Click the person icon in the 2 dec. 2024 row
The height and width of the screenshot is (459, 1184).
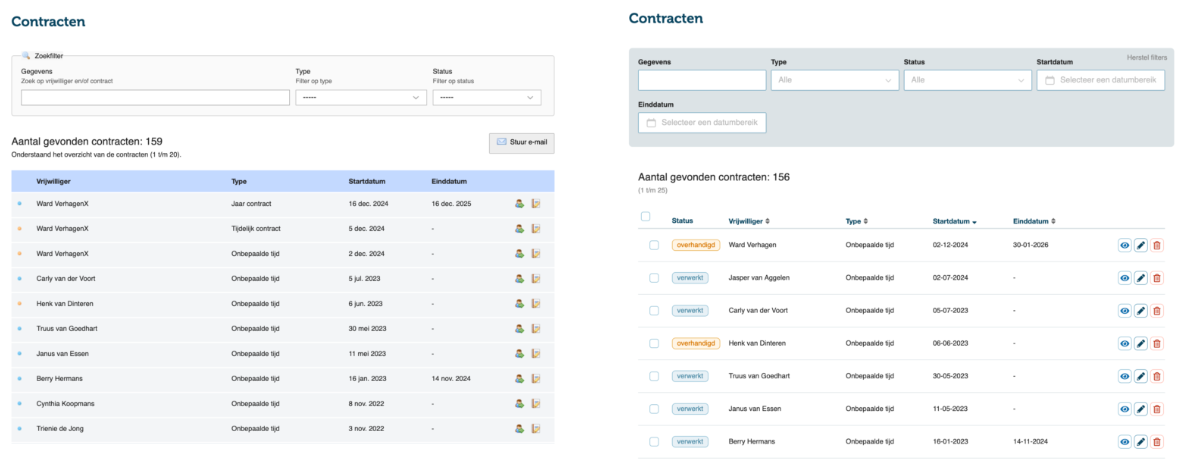(520, 254)
